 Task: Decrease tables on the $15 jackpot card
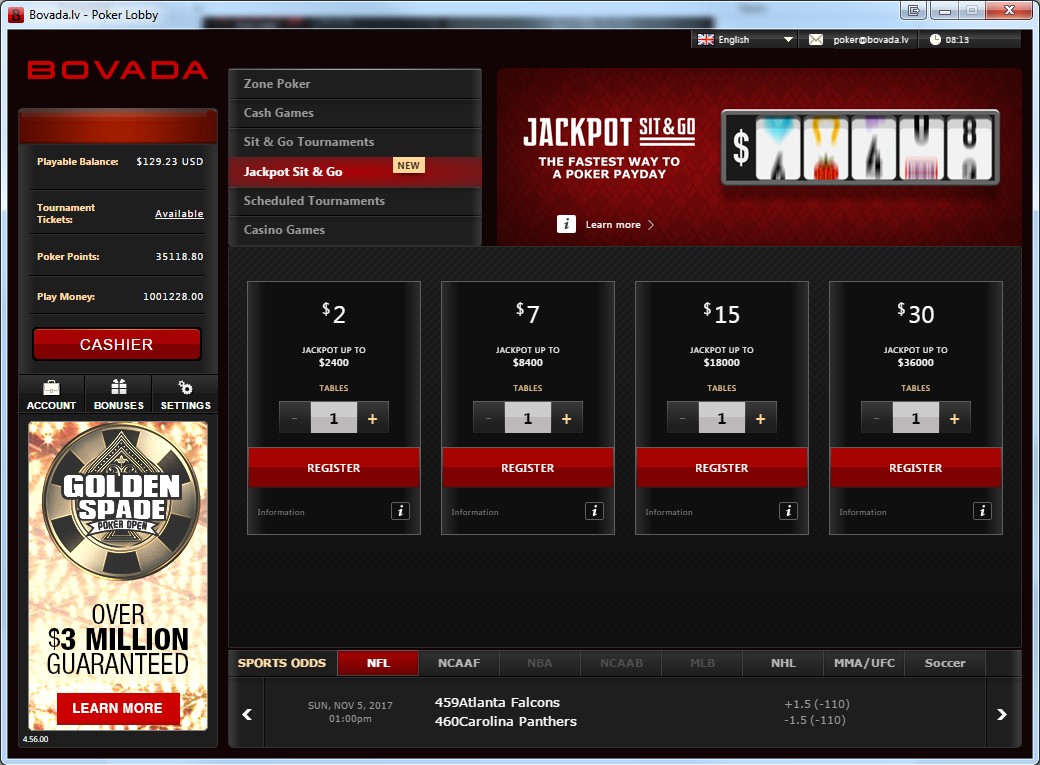tap(682, 419)
